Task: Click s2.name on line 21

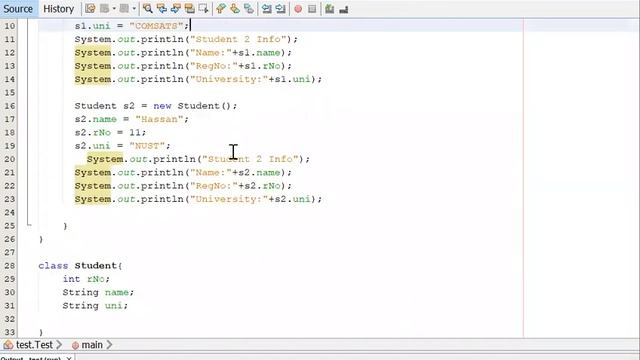Action: coord(259,173)
